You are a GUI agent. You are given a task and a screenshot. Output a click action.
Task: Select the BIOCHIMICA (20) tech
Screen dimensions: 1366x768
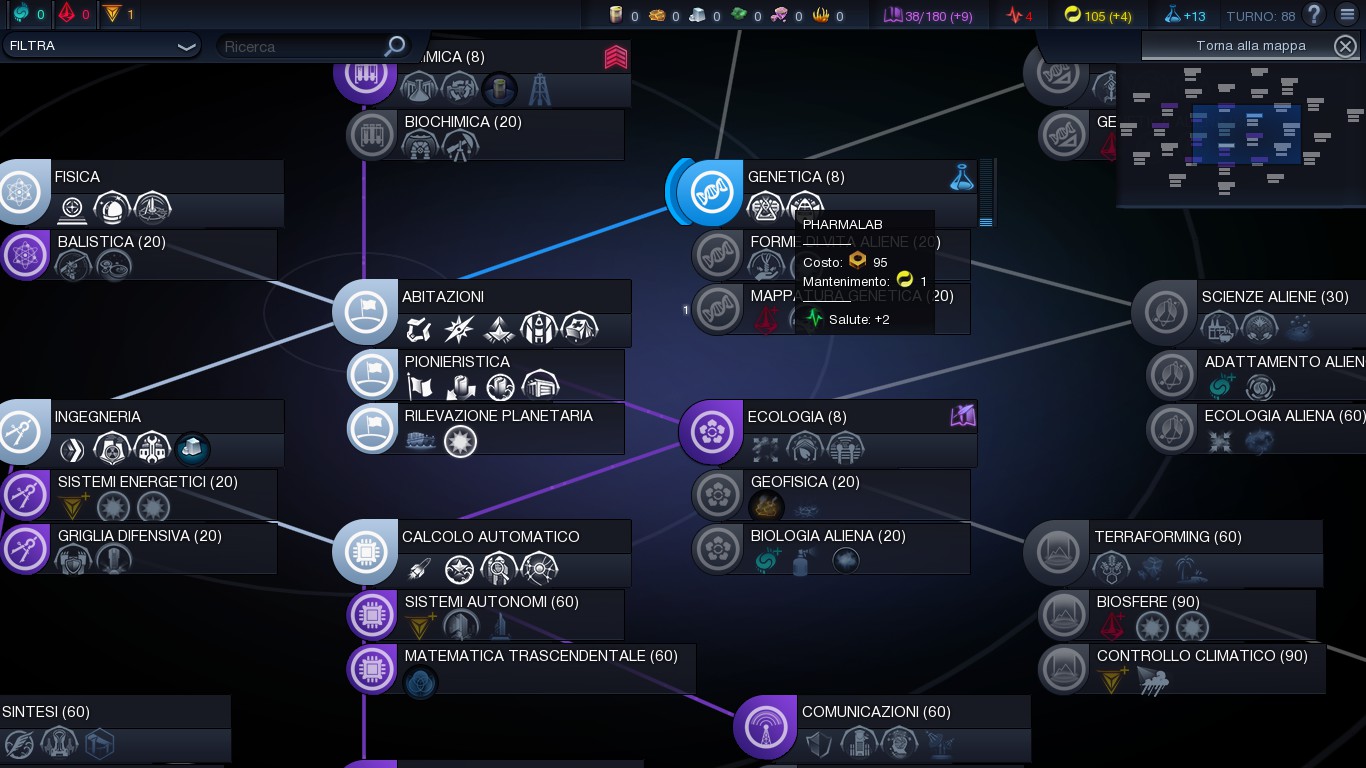[x=486, y=135]
